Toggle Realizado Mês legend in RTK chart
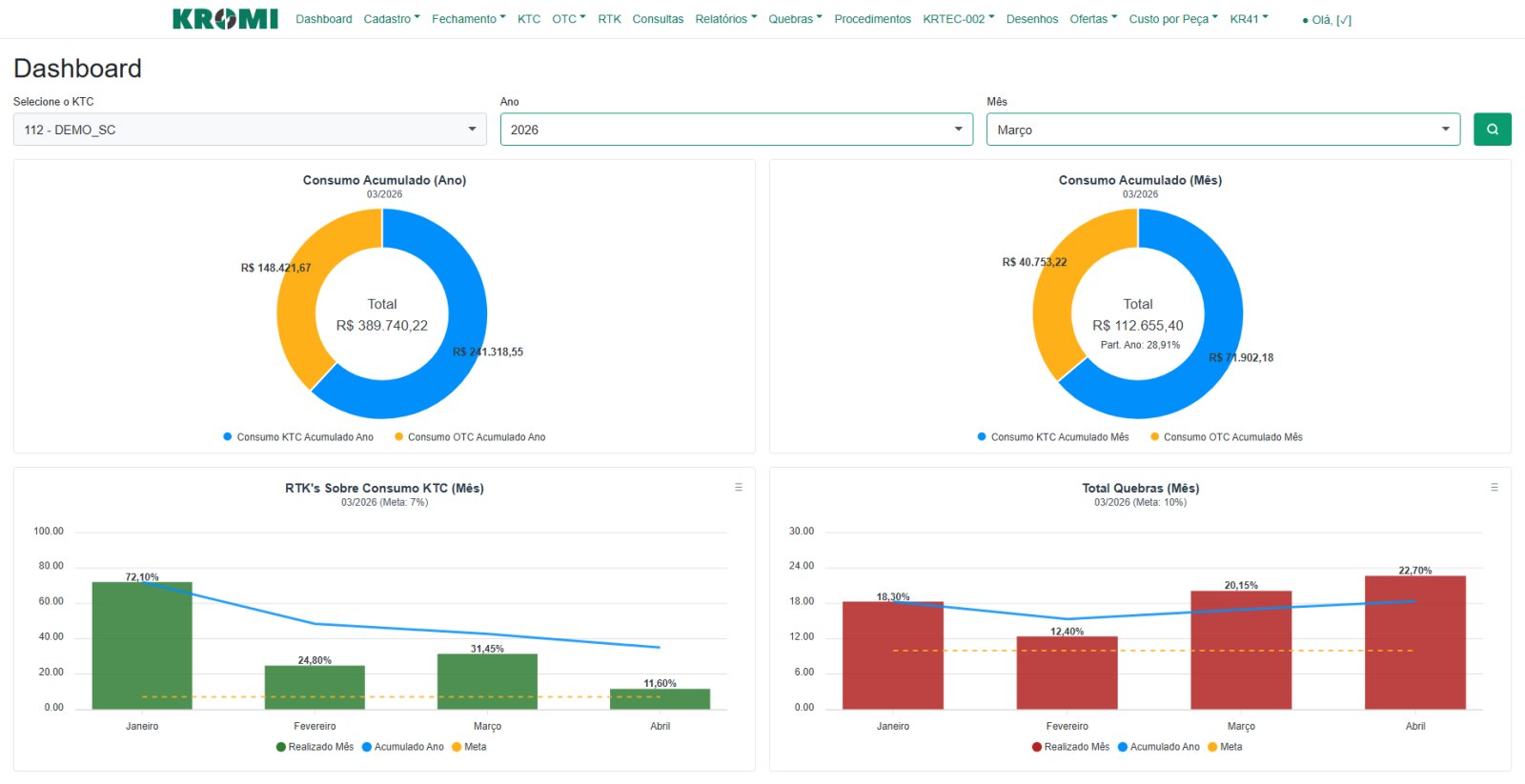Image resolution: width=1525 pixels, height=784 pixels. click(x=315, y=747)
